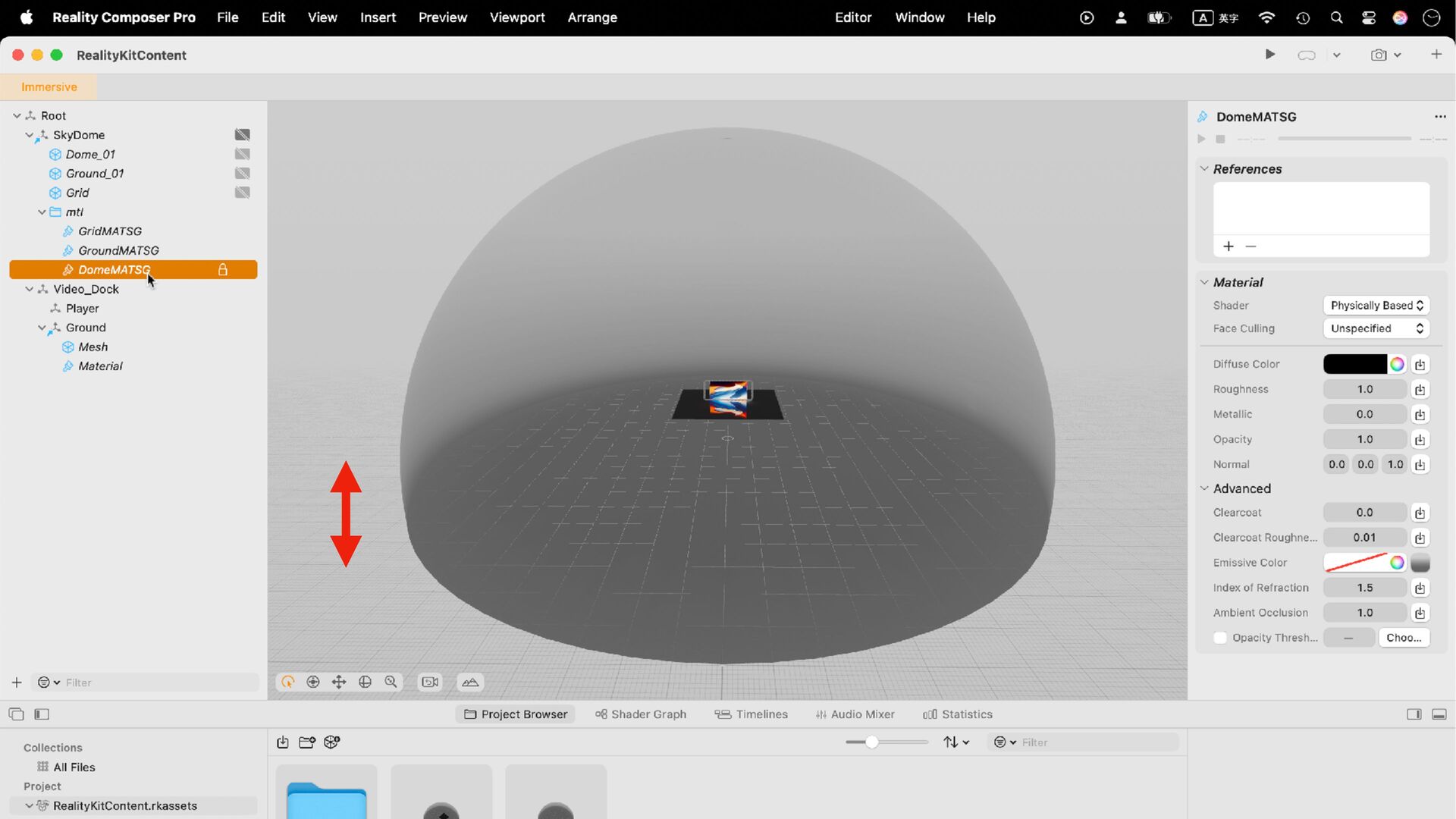Screen dimensions: 1456x819
Task: Click the new folder icon in Project Browser
Action: click(307, 742)
